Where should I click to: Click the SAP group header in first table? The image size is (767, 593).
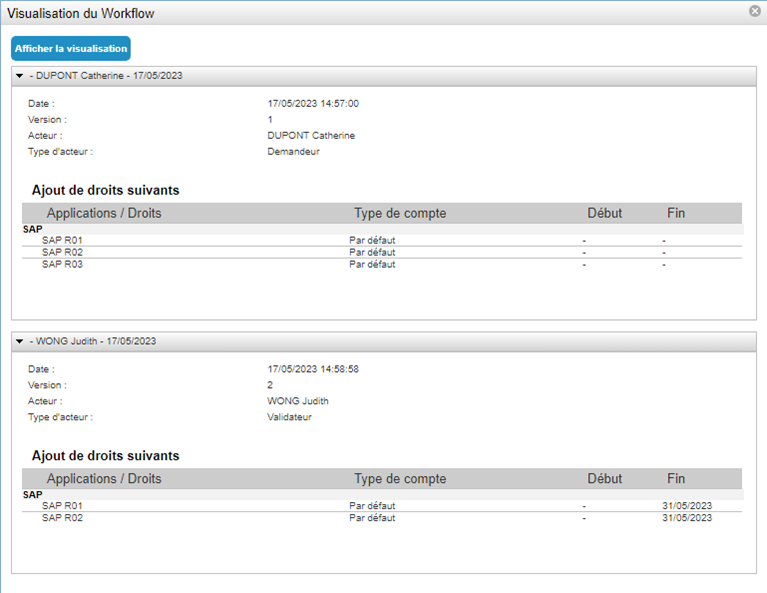click(33, 229)
